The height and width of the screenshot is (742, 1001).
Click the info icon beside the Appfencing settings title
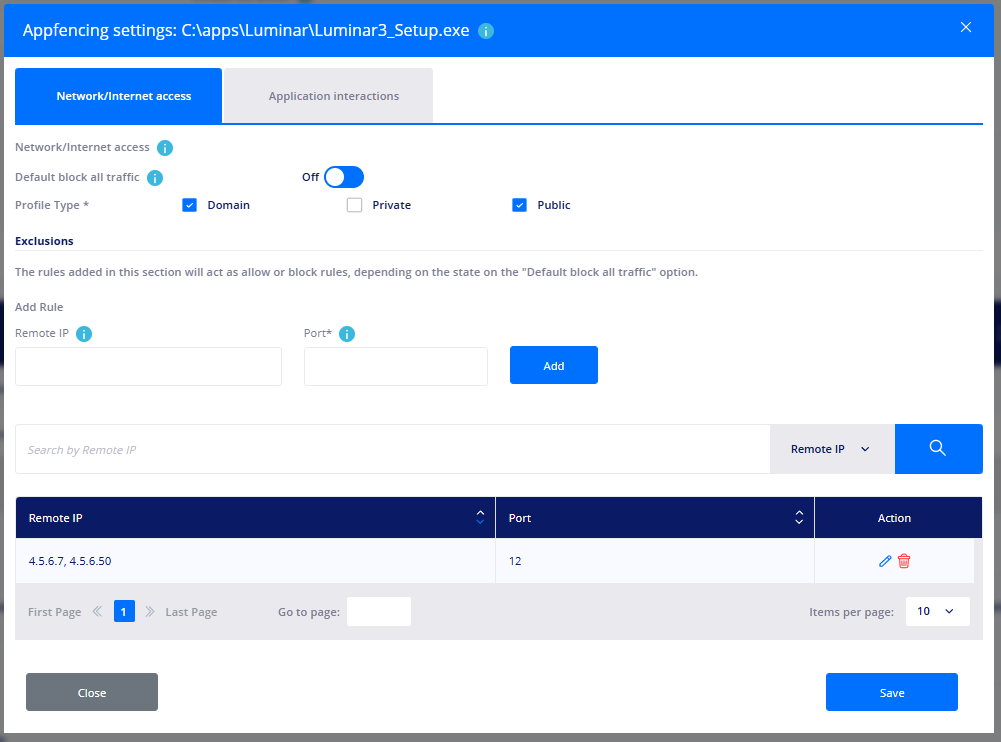486,31
